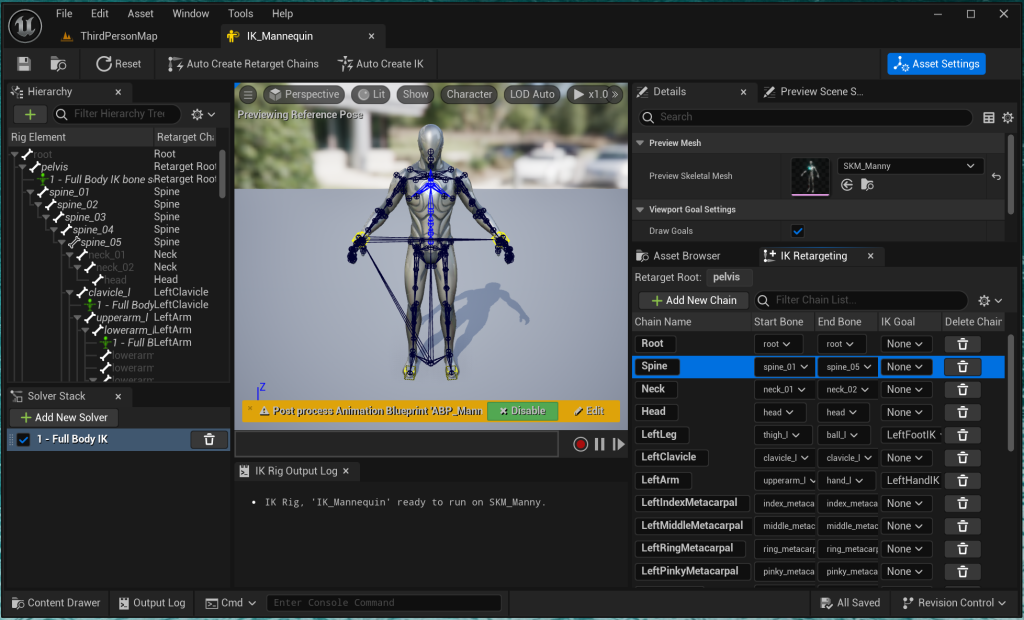Image resolution: width=1024 pixels, height=620 pixels.
Task: Open the Asset menu
Action: tap(140, 14)
